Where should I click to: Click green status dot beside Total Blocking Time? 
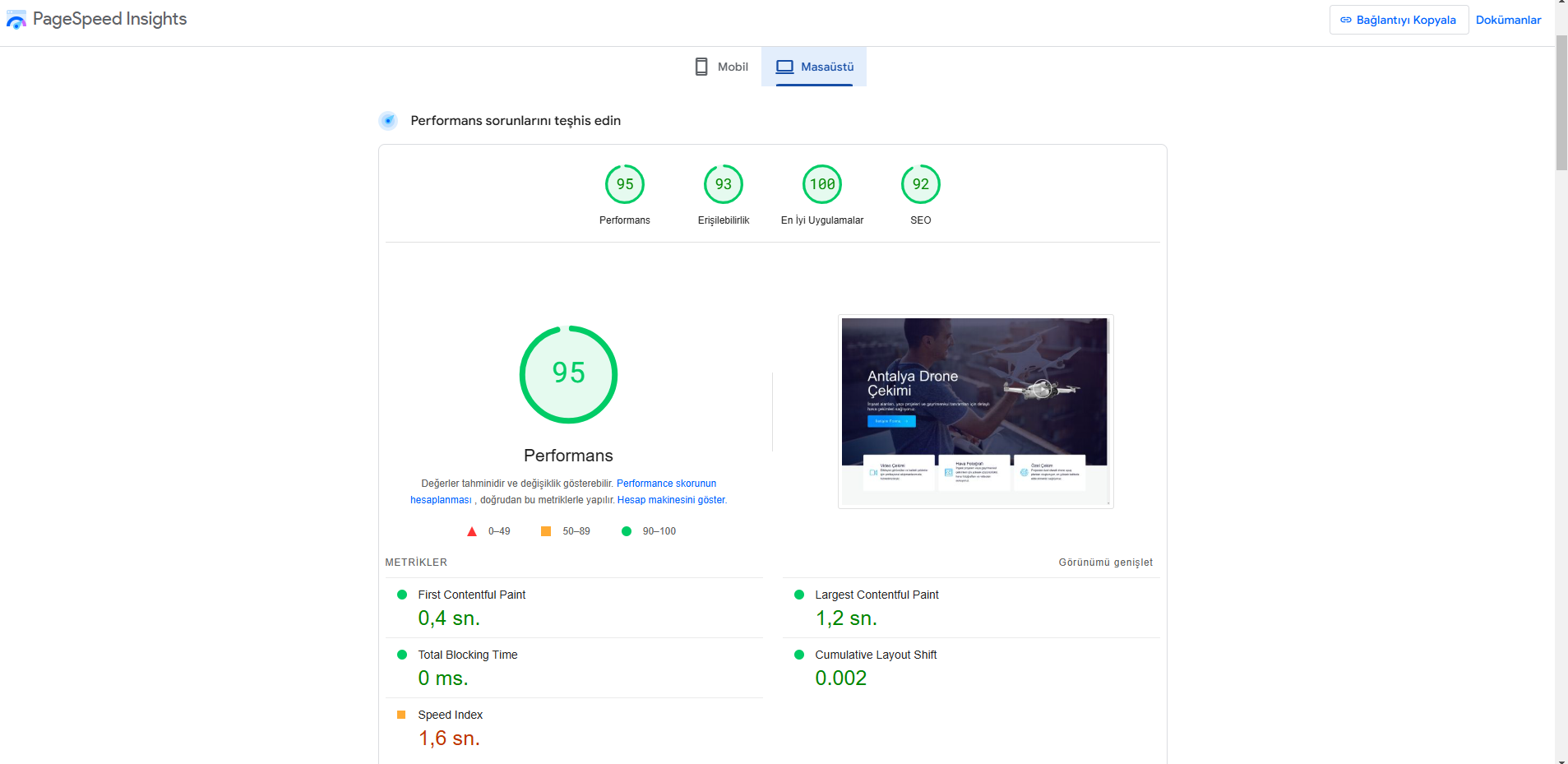pyautogui.click(x=402, y=655)
